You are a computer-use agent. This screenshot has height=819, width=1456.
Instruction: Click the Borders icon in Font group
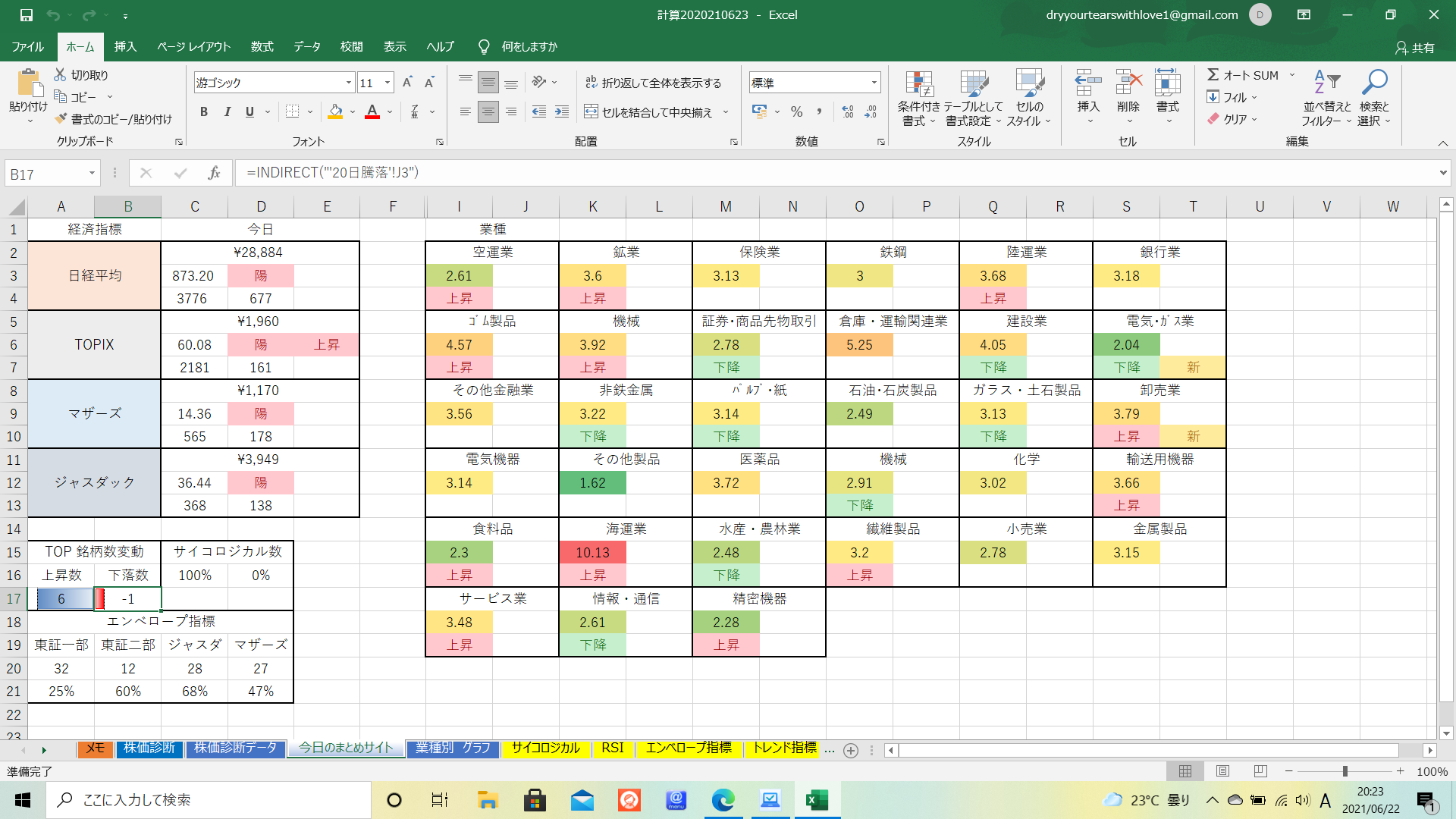point(292,112)
